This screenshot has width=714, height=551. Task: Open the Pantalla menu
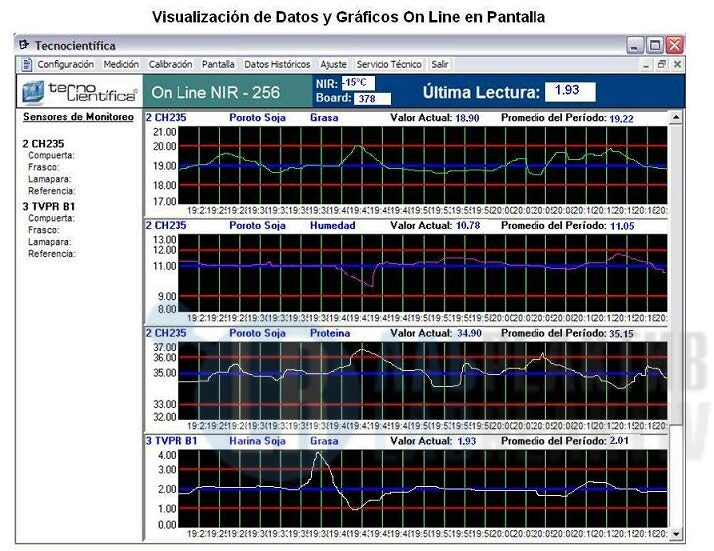pyautogui.click(x=218, y=65)
